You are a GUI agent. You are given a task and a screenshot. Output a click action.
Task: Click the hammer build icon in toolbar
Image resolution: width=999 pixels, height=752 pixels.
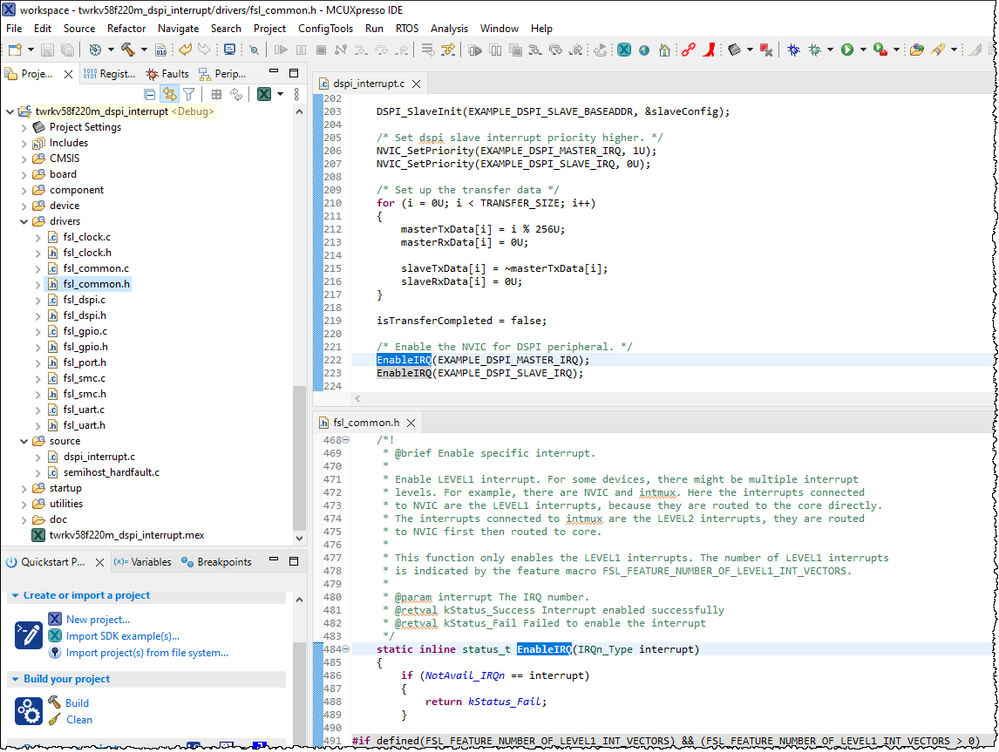(127, 49)
